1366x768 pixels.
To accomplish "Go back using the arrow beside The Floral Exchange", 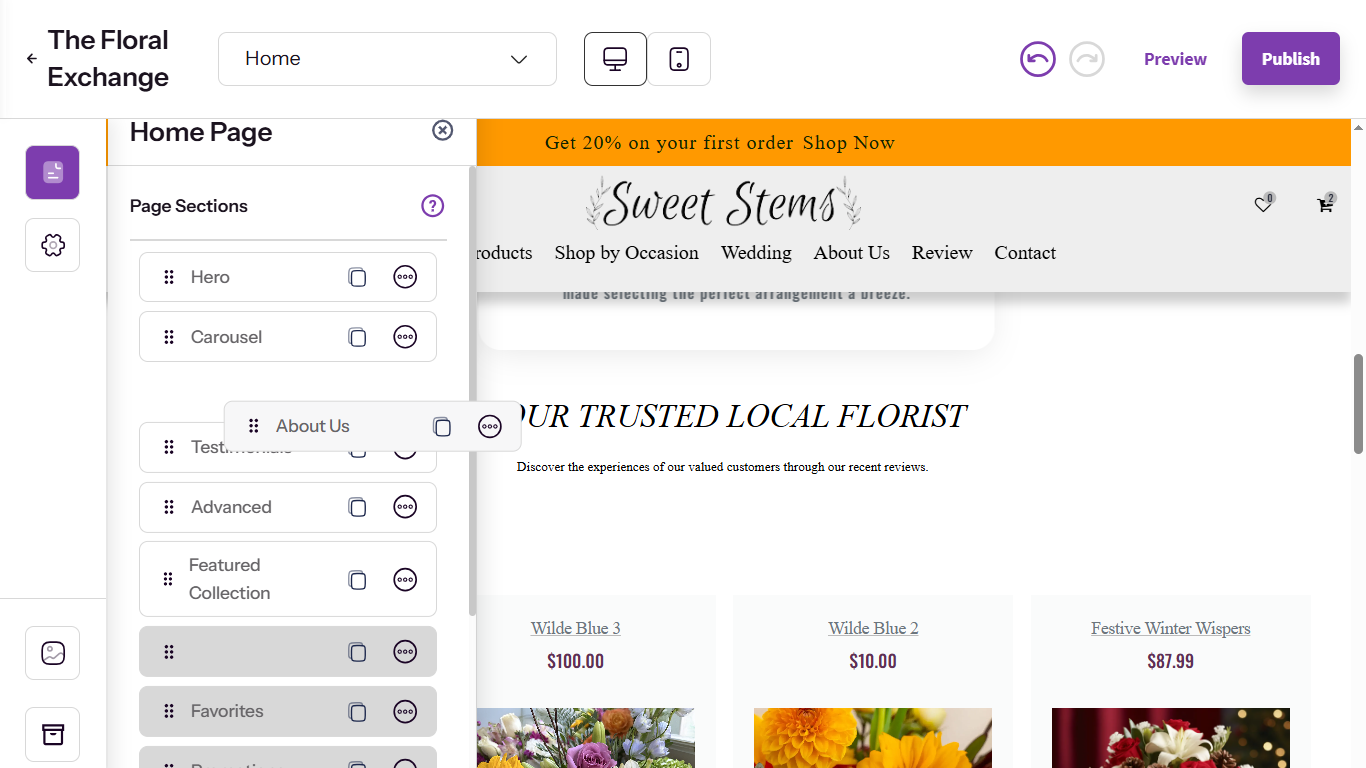I will 32,59.
